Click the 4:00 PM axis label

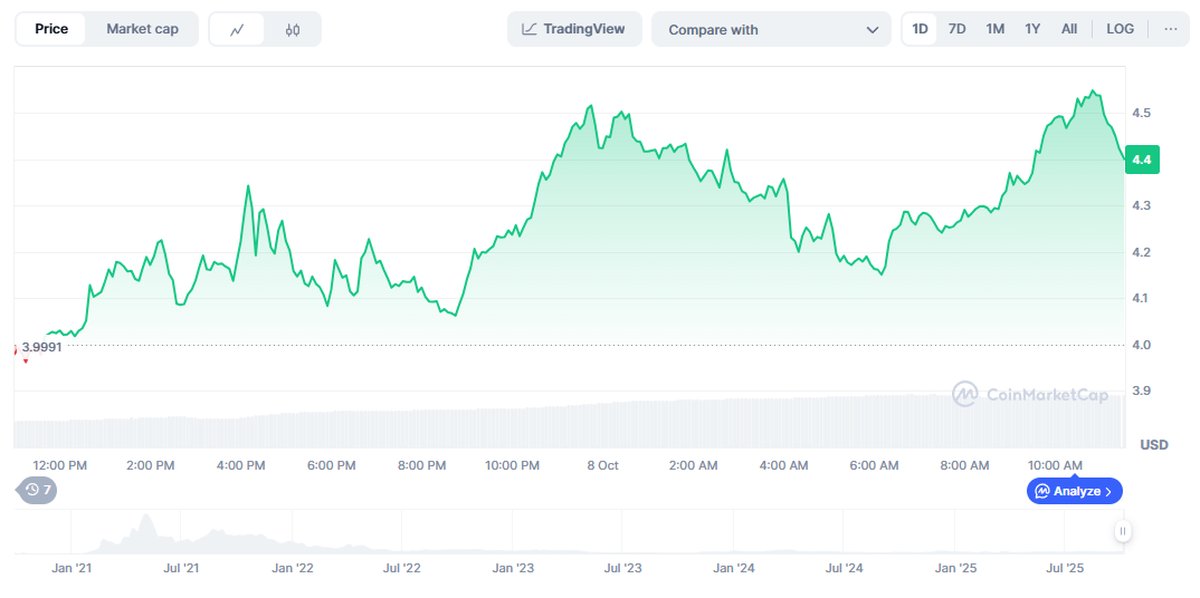(241, 465)
